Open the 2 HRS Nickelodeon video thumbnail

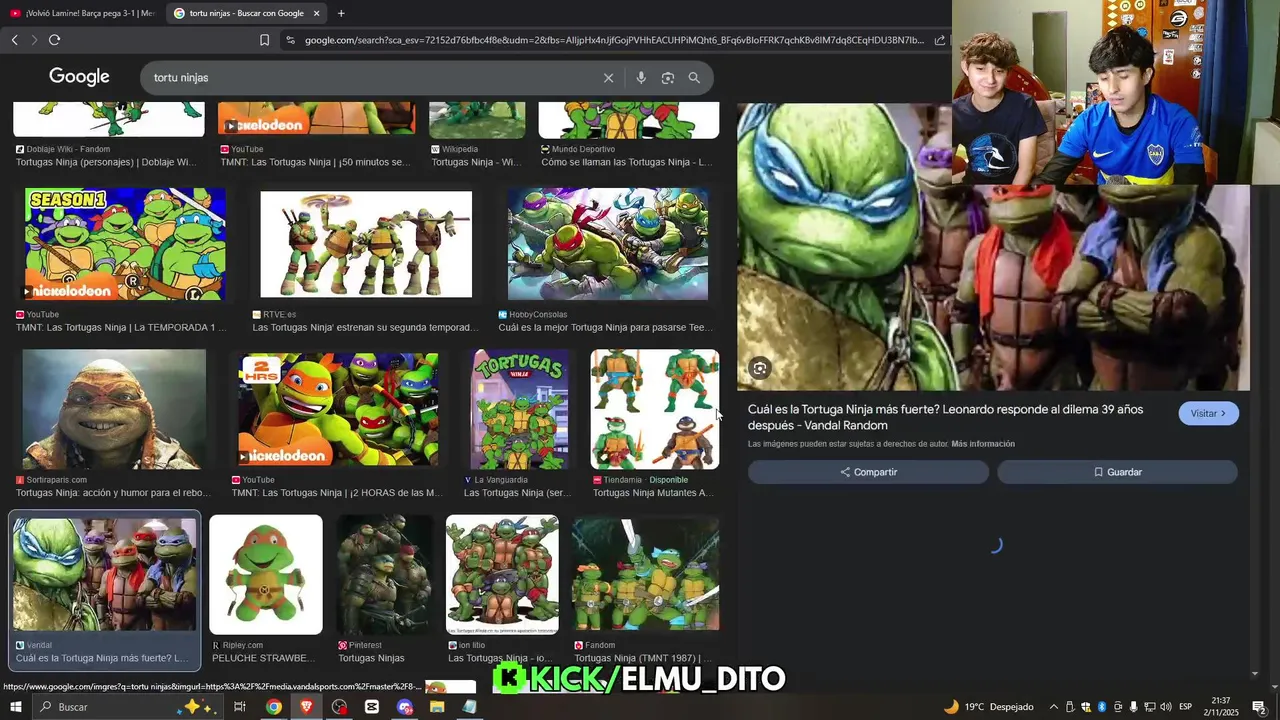(x=338, y=409)
